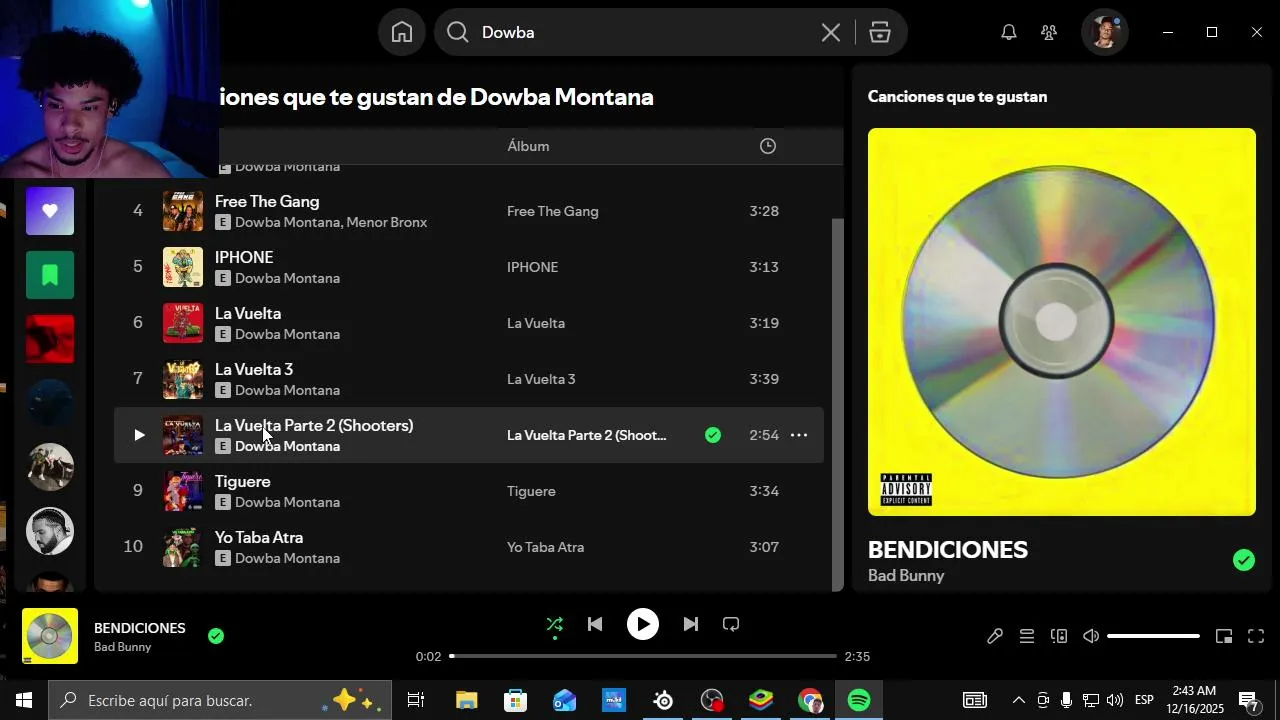This screenshot has height=720, width=1280.
Task: Play La Vuelta Parte 2 (Shooters)
Action: point(139,435)
